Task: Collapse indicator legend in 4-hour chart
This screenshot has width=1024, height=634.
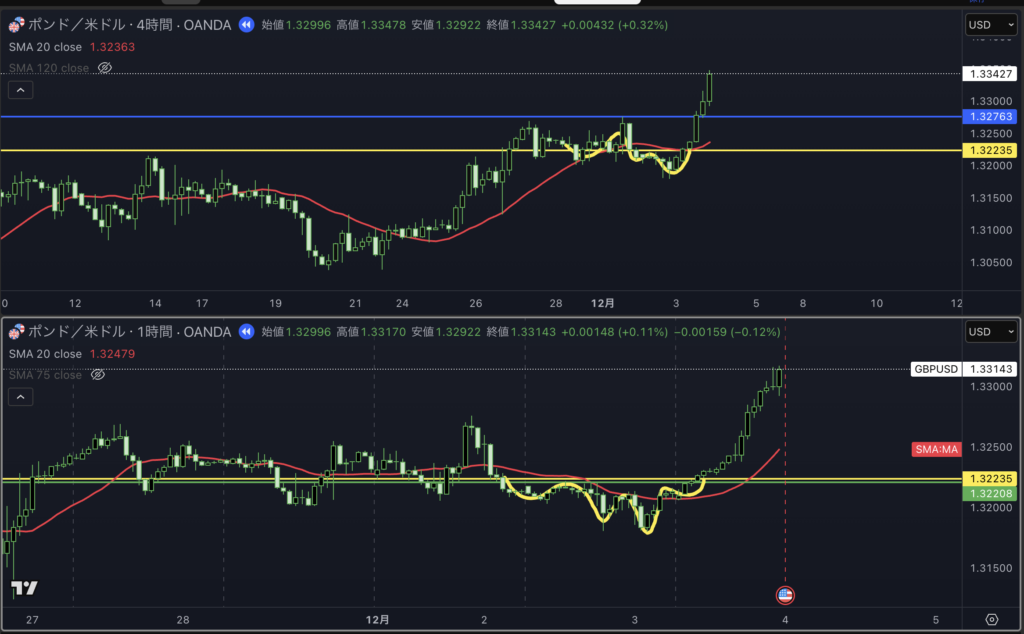Action: pos(20,90)
